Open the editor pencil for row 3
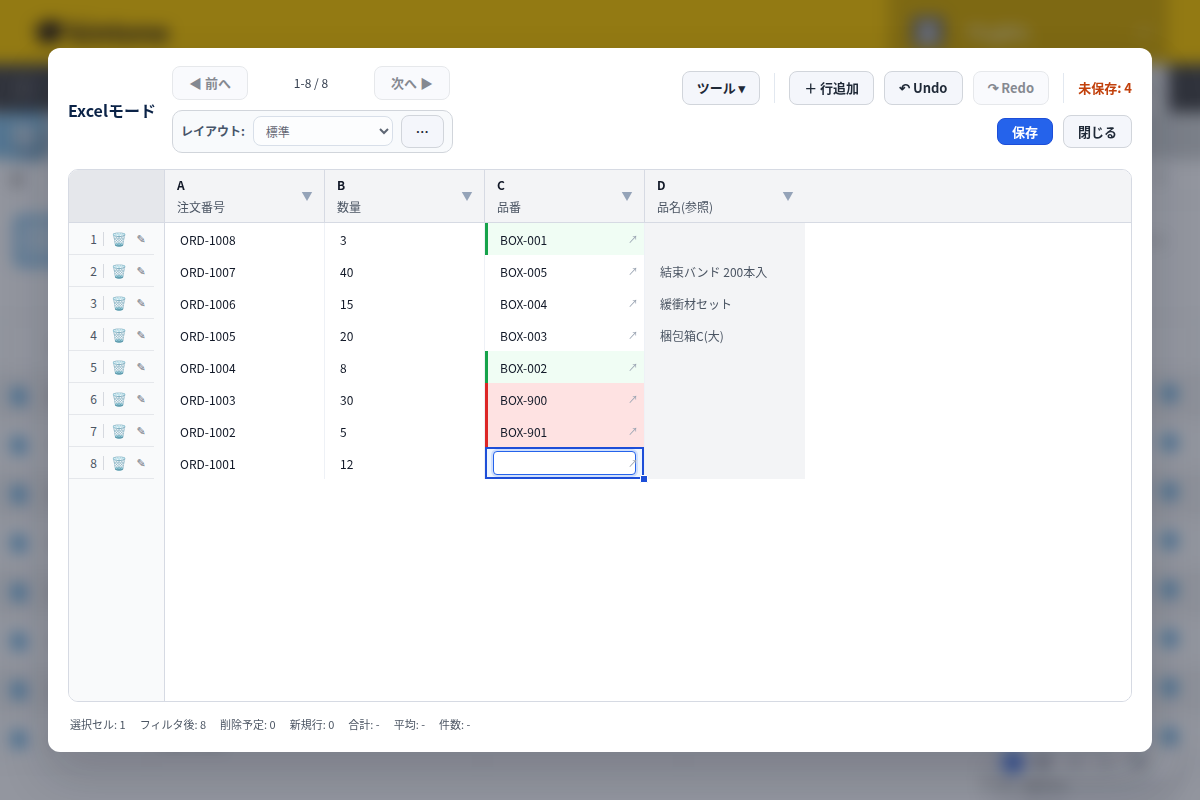1200x800 pixels. (141, 303)
